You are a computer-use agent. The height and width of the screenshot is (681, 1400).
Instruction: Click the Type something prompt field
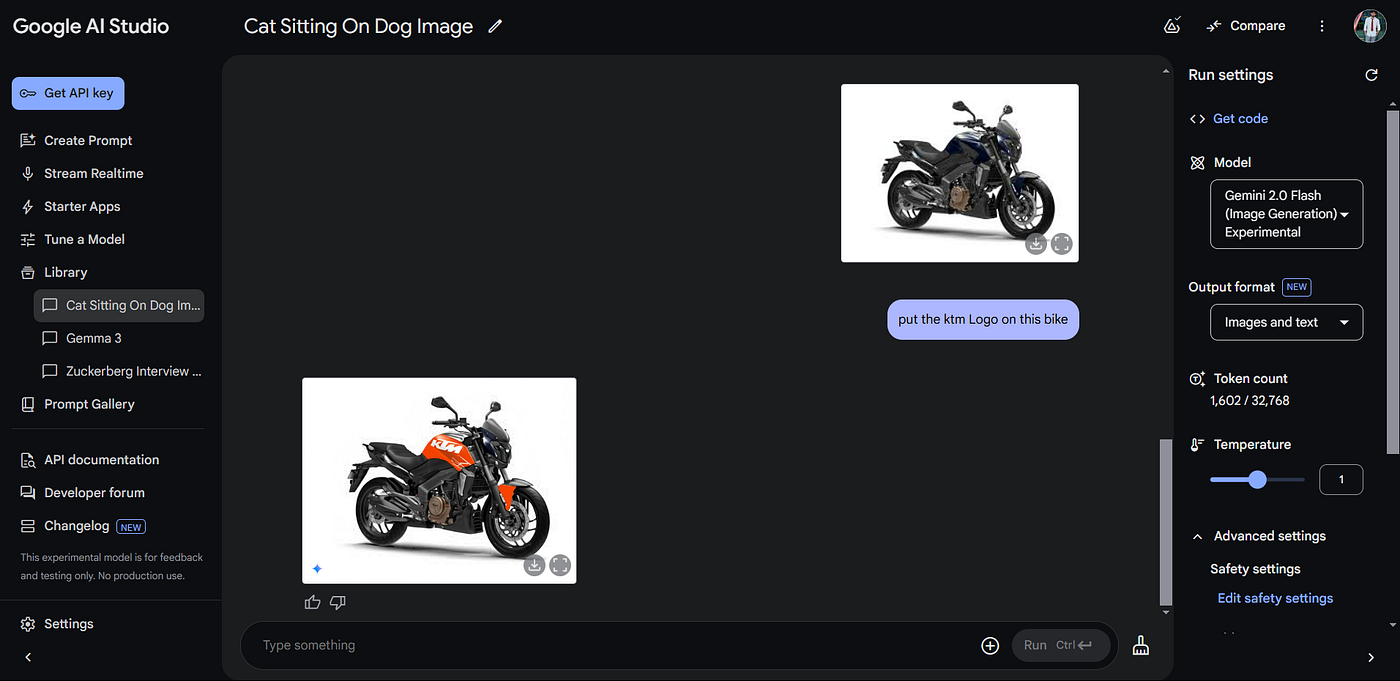pos(615,646)
